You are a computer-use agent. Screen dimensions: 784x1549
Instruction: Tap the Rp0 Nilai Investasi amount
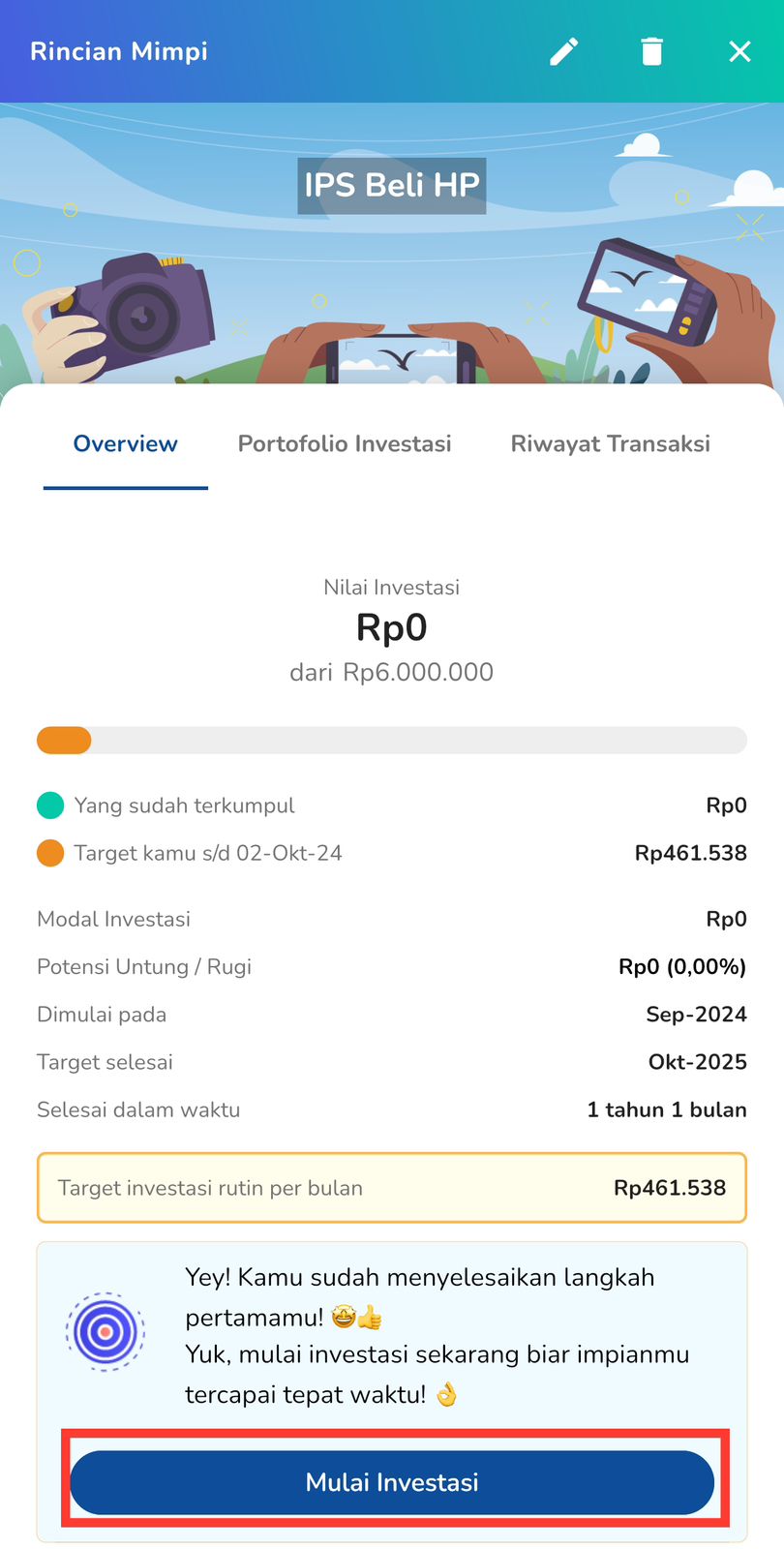tap(392, 627)
